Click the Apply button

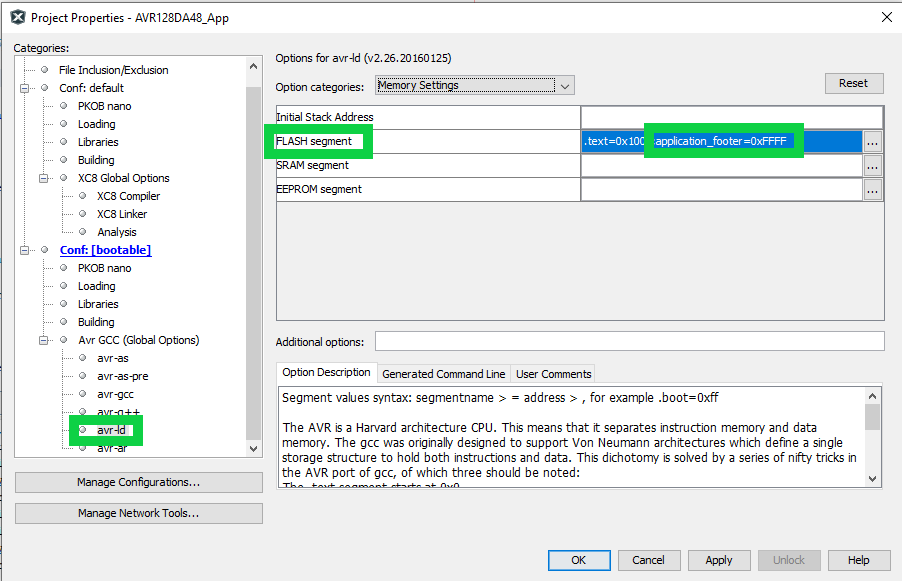(718, 560)
